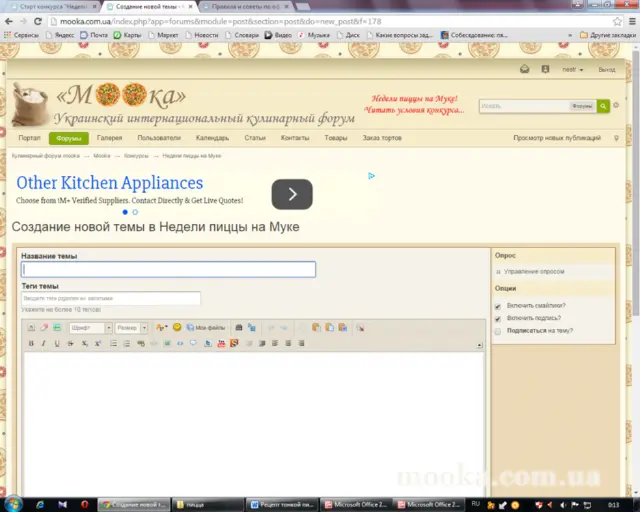Apply italic formatting in the editor
Viewport: 640px width, 512px height.
point(44,343)
